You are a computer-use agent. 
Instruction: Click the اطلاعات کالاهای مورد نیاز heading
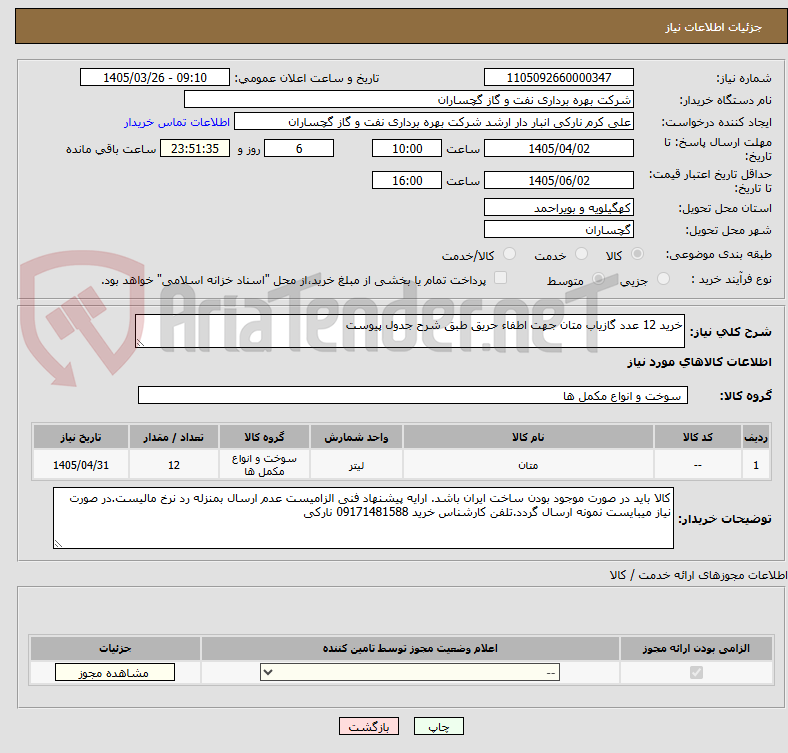(x=699, y=362)
